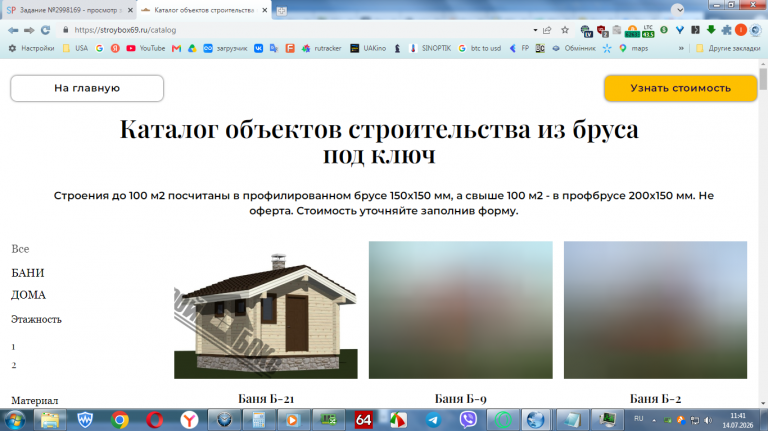Open the Баня Б-21 house image

[x=265, y=310]
